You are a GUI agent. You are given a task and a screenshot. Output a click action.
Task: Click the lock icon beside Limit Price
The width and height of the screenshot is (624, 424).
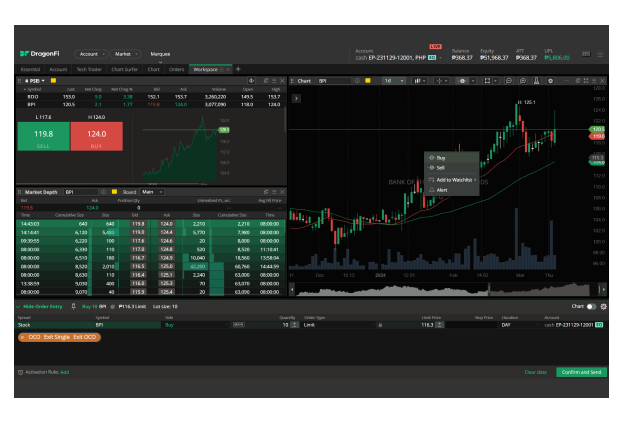click(380, 325)
